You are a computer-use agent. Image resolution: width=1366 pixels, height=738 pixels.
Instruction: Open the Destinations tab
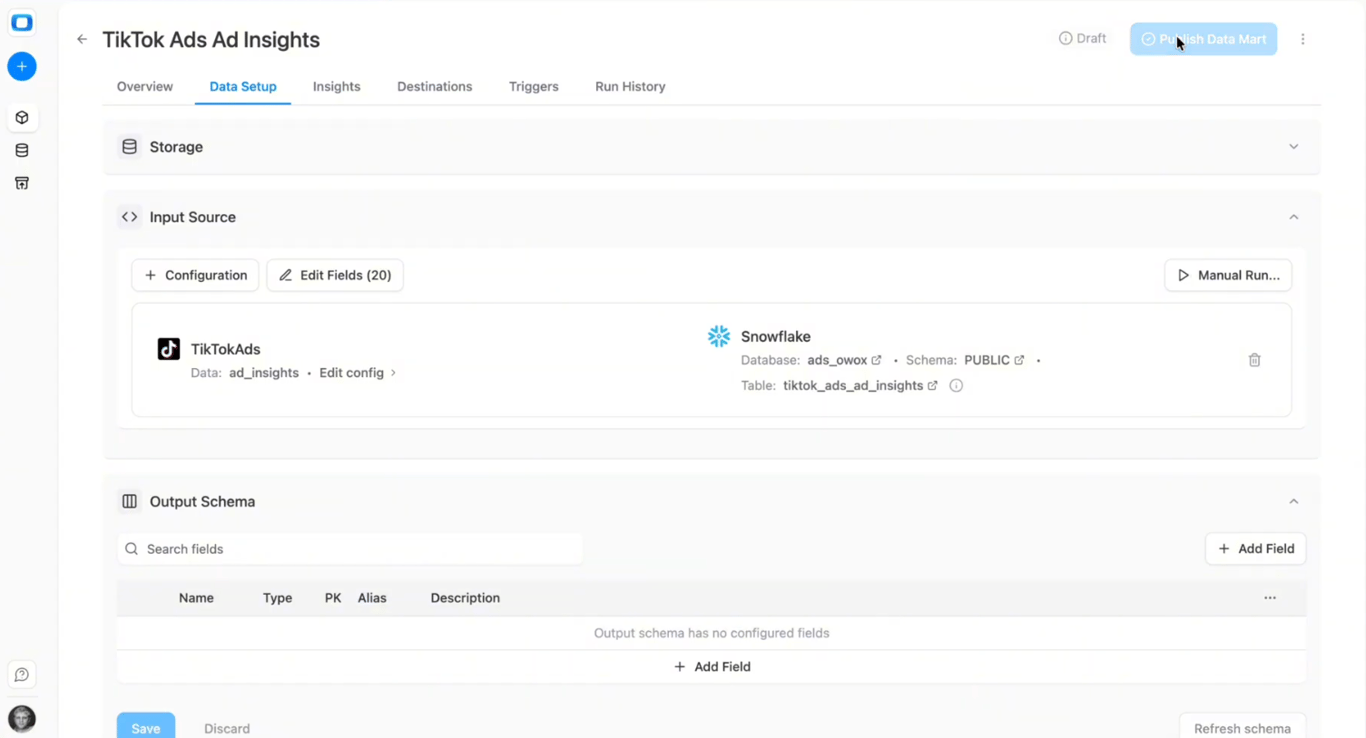(435, 87)
